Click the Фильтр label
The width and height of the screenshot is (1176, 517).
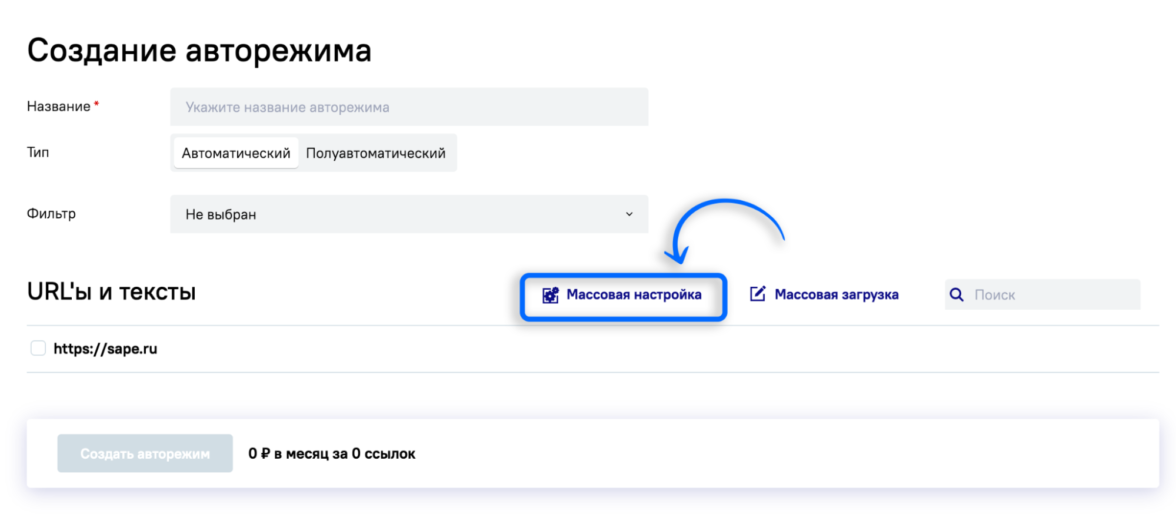[x=51, y=213]
